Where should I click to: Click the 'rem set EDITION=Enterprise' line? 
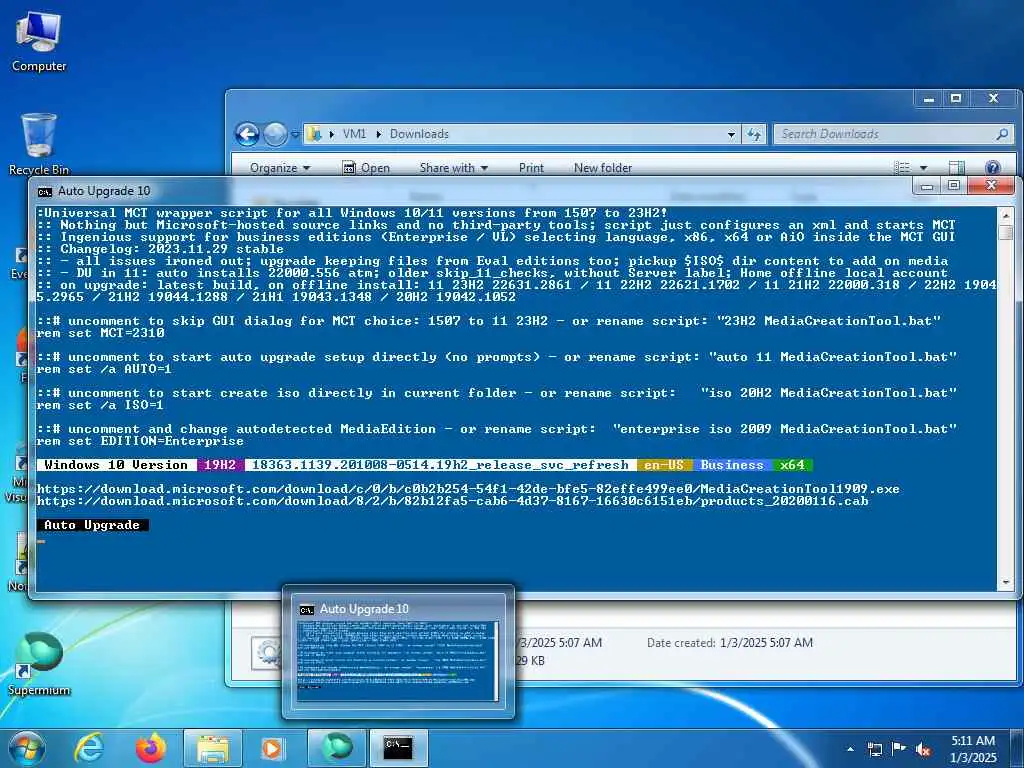click(140, 441)
